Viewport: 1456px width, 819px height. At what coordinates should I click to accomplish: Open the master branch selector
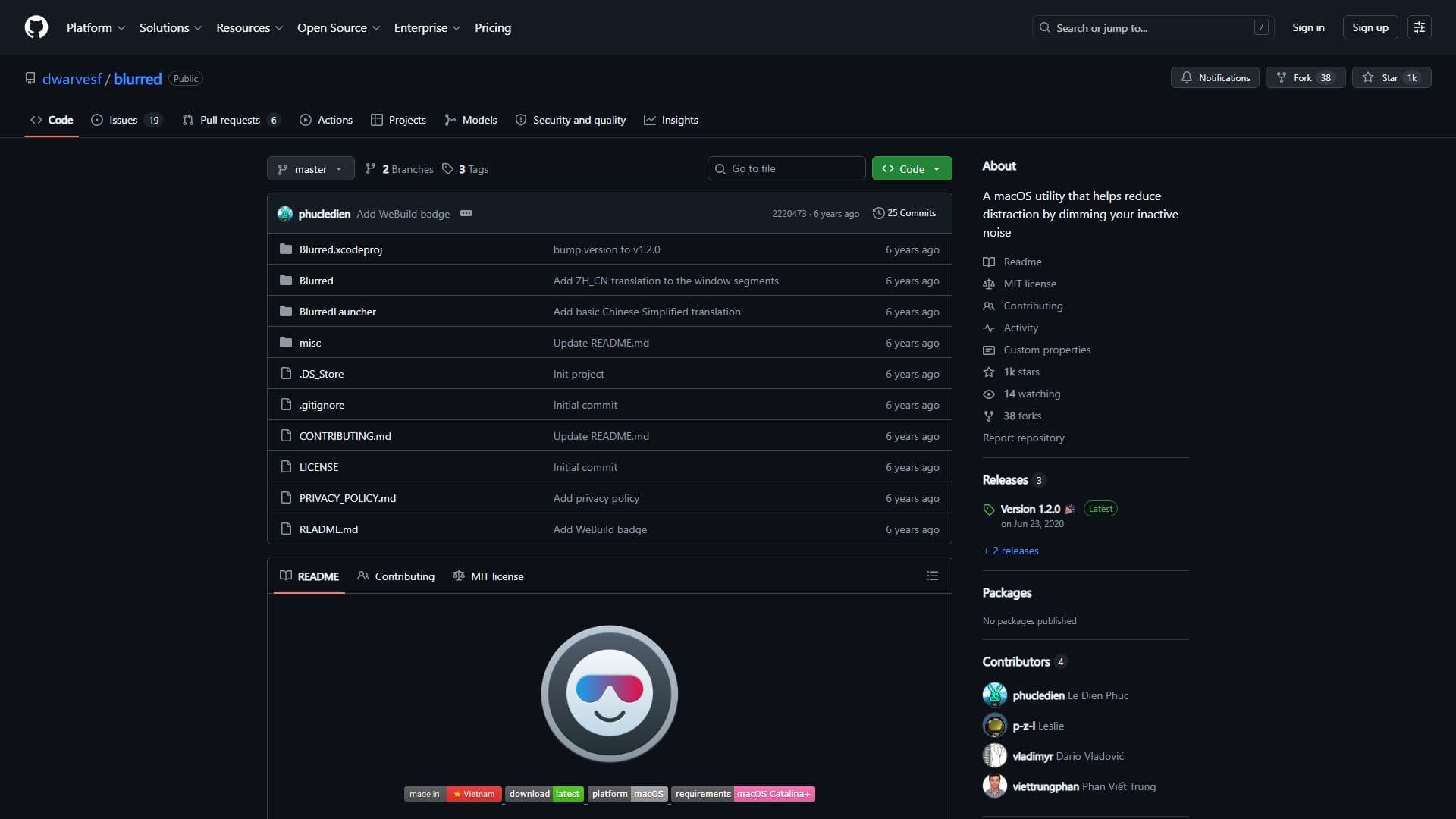(310, 168)
